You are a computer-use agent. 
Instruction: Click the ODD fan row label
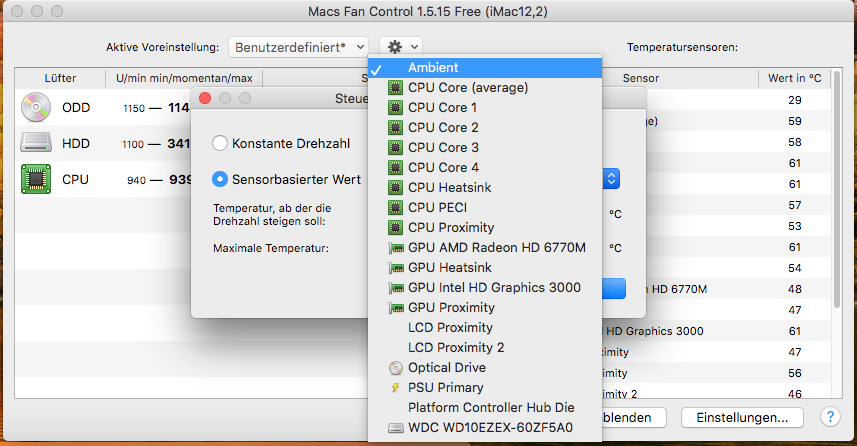click(x=76, y=108)
